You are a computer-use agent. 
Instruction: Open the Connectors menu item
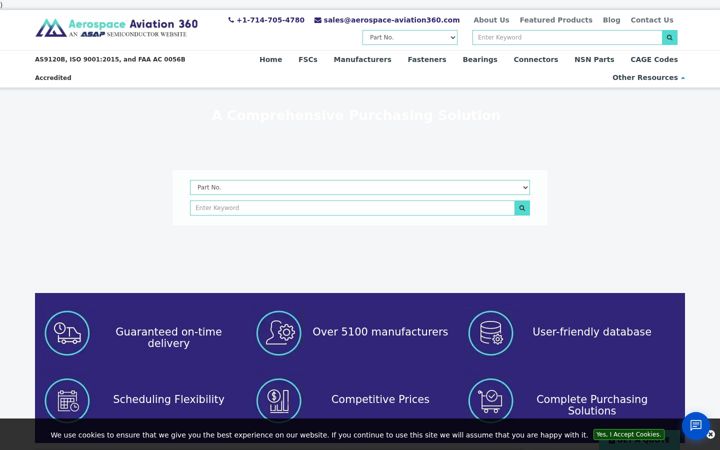(535, 59)
